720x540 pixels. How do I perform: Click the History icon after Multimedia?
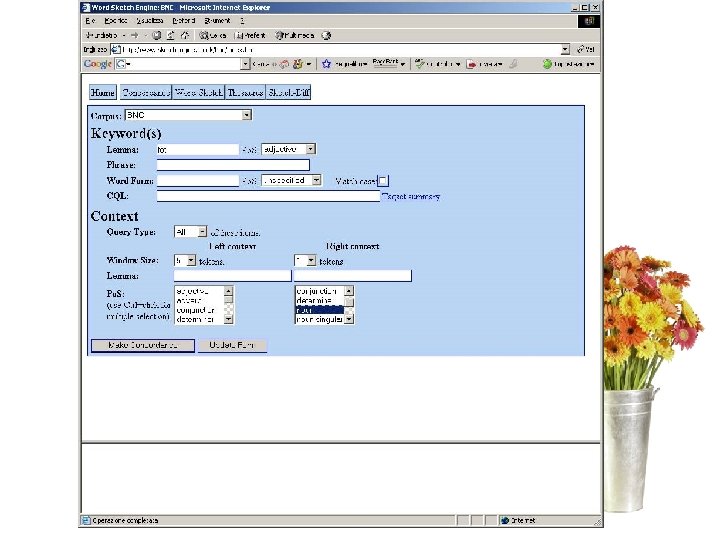click(x=326, y=35)
